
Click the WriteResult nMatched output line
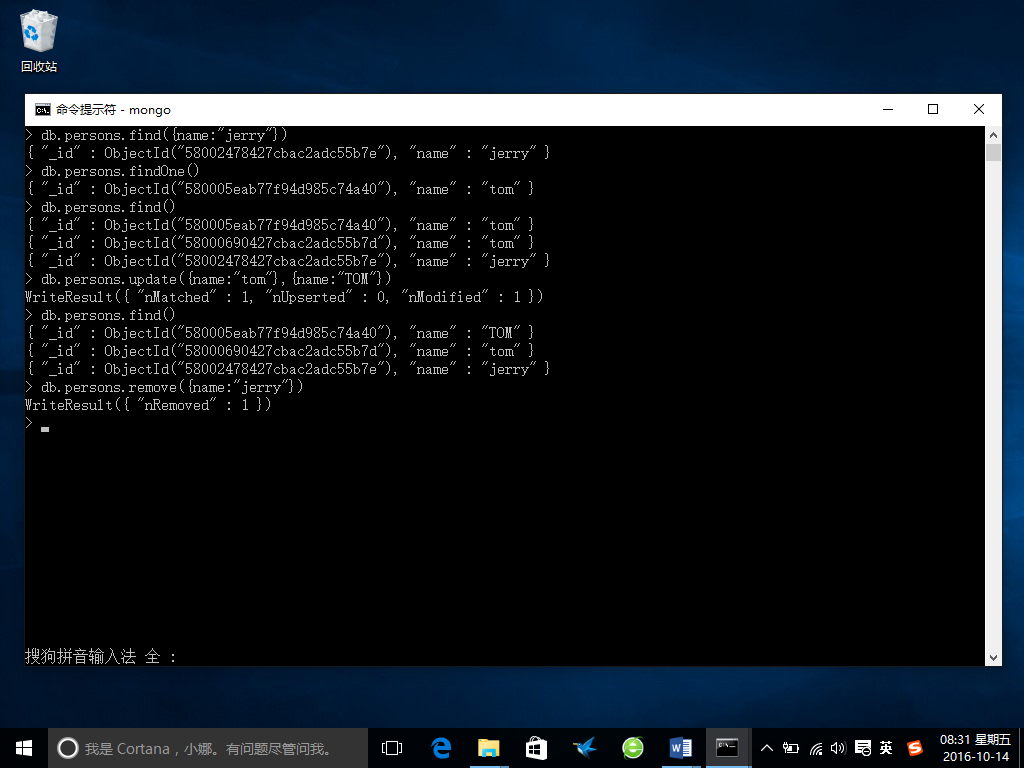click(x=284, y=297)
